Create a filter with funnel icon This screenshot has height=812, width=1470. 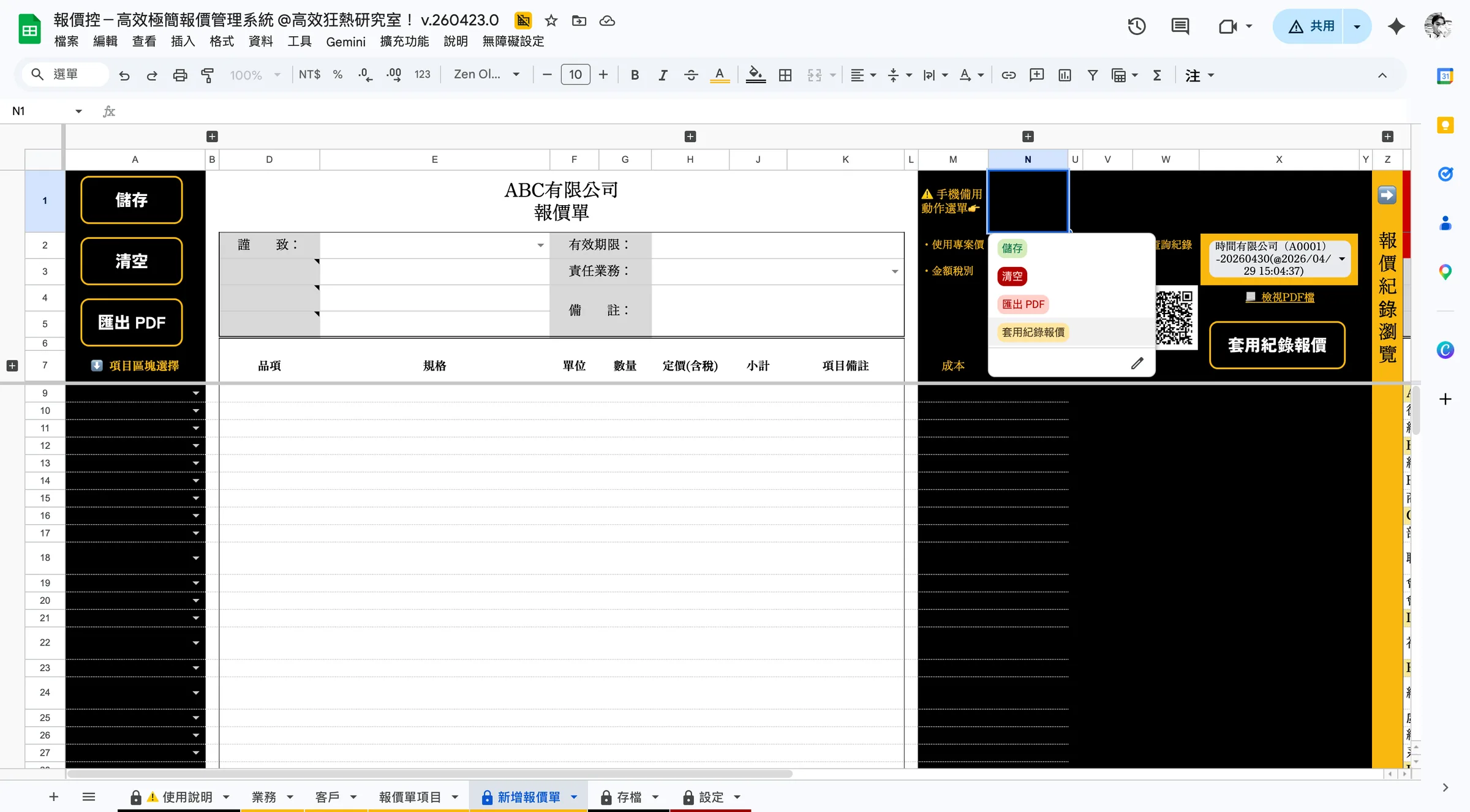click(1092, 75)
